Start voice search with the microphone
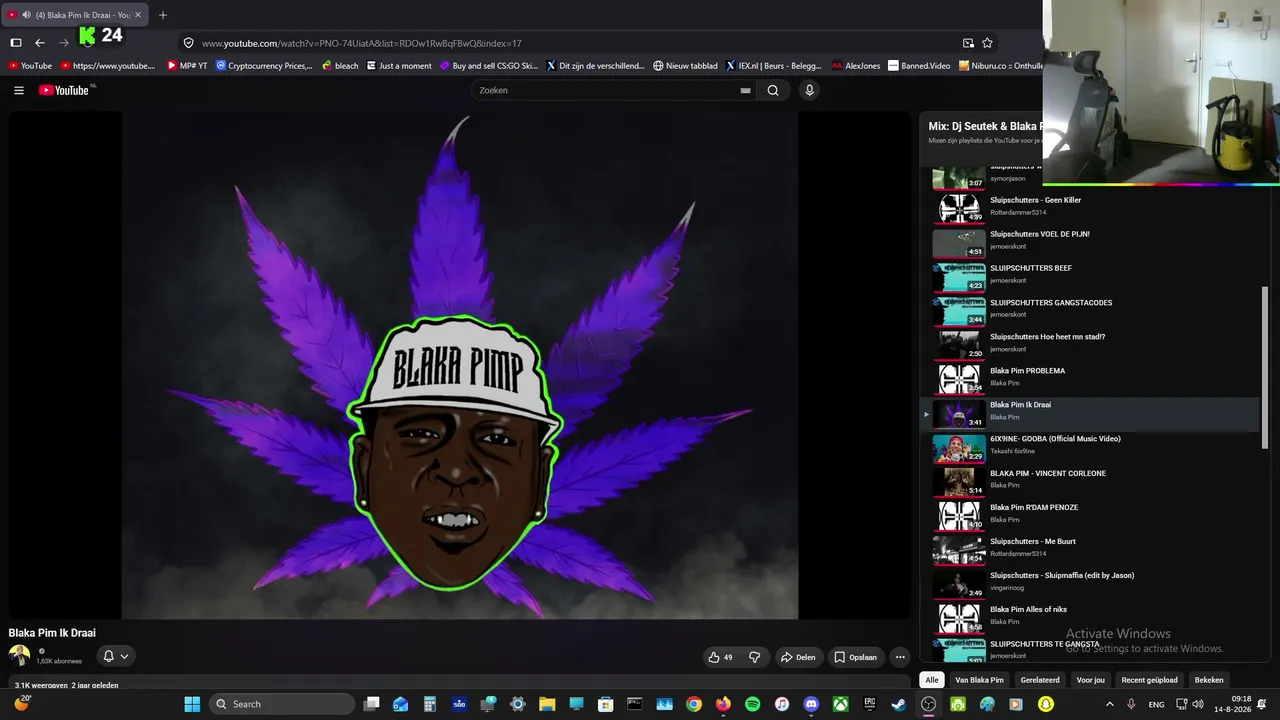Screen dimensions: 1280x720 coord(809,90)
